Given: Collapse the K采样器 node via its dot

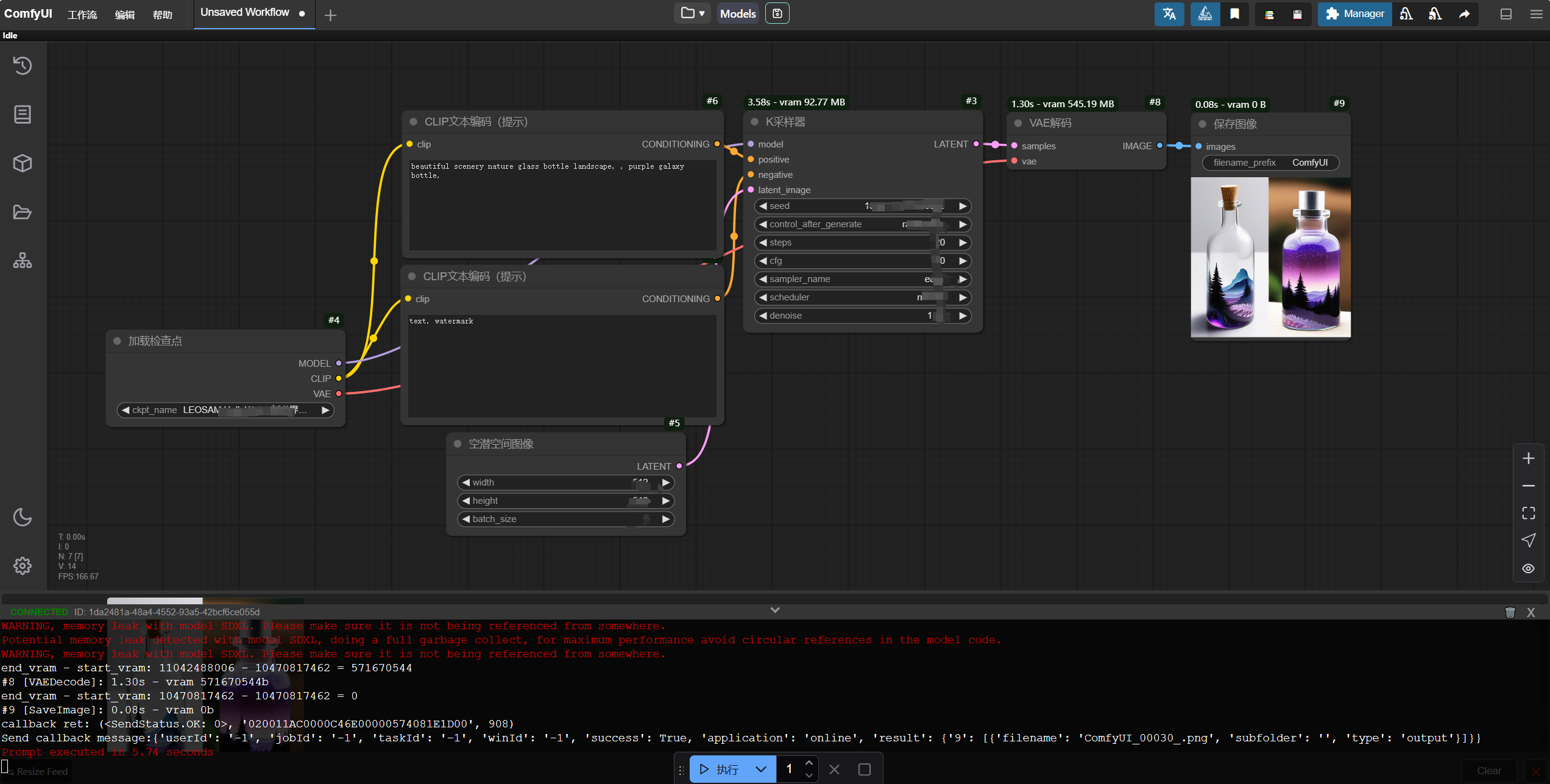Looking at the screenshot, I should pos(754,122).
